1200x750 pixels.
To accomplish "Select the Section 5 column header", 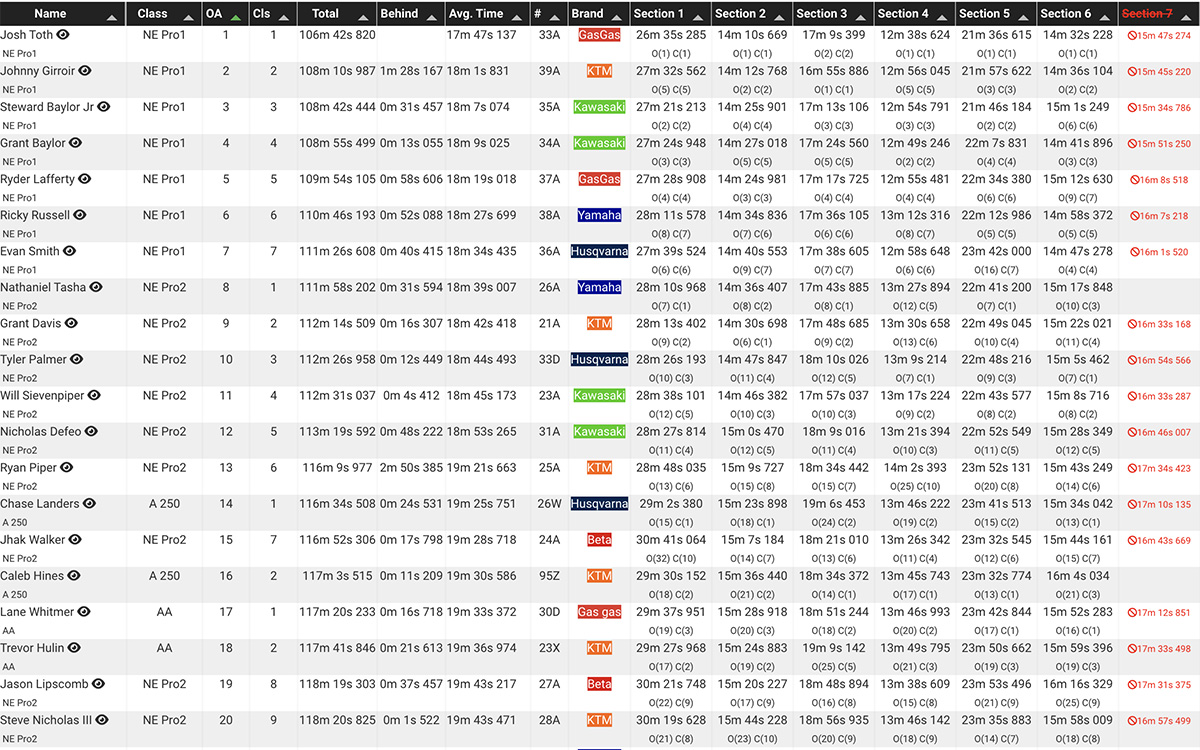I will click(996, 13).
